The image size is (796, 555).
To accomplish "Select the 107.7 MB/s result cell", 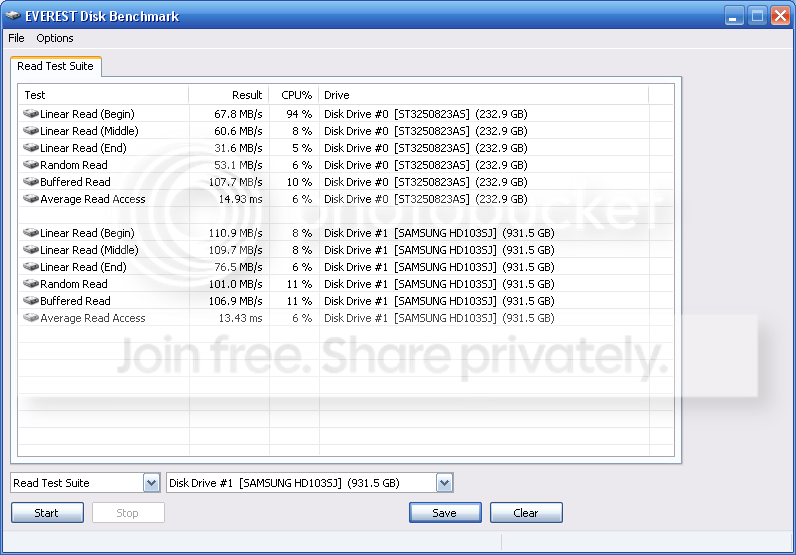I will 236,182.
